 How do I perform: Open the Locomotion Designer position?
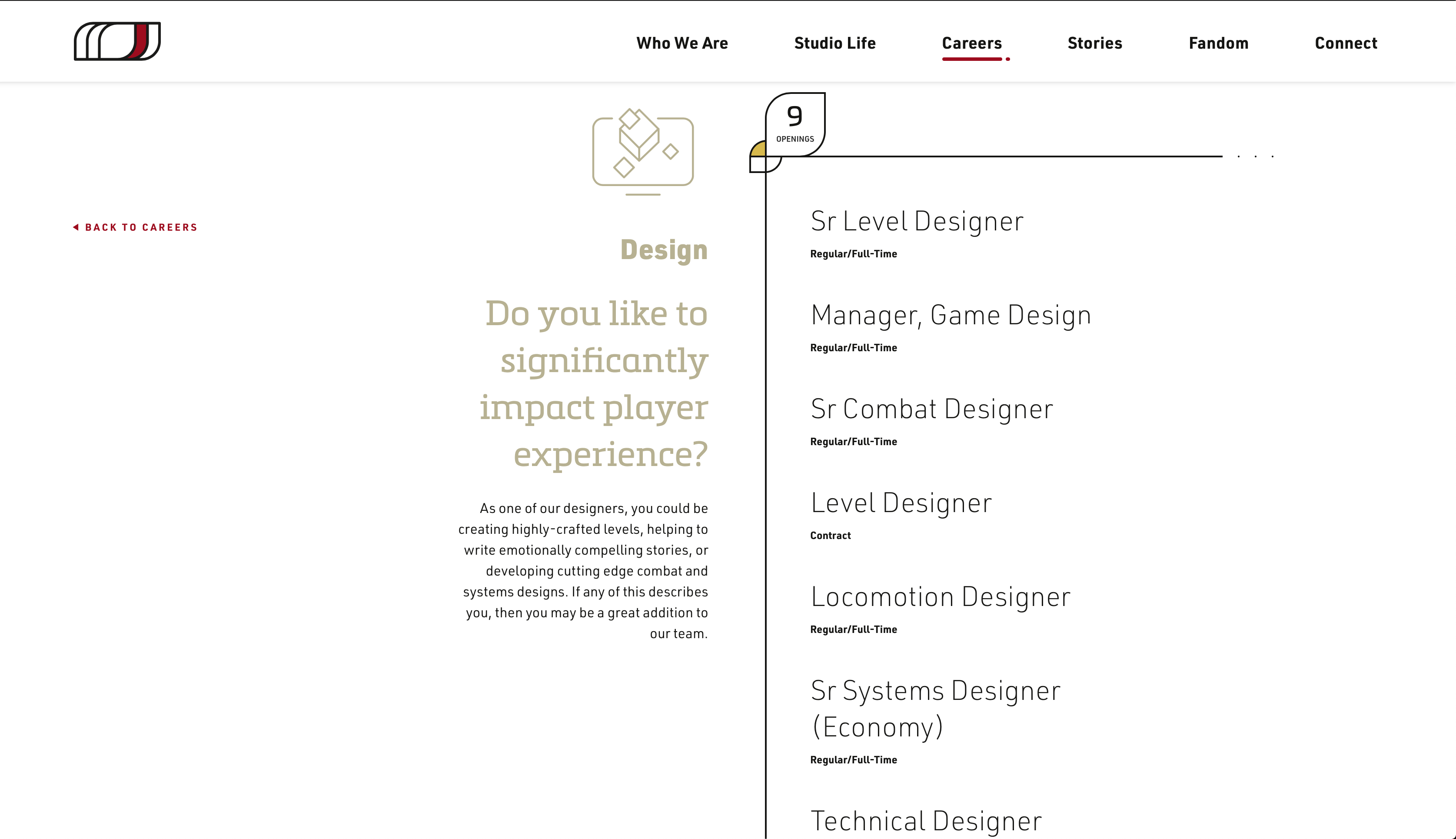[940, 597]
